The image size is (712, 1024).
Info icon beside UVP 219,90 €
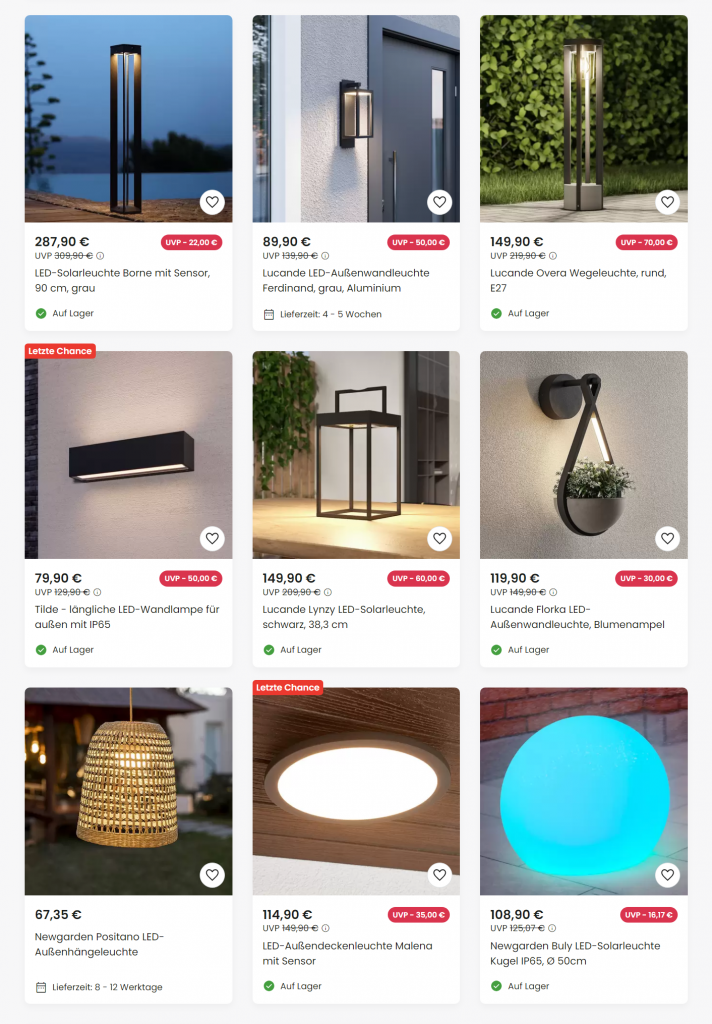pos(553,256)
